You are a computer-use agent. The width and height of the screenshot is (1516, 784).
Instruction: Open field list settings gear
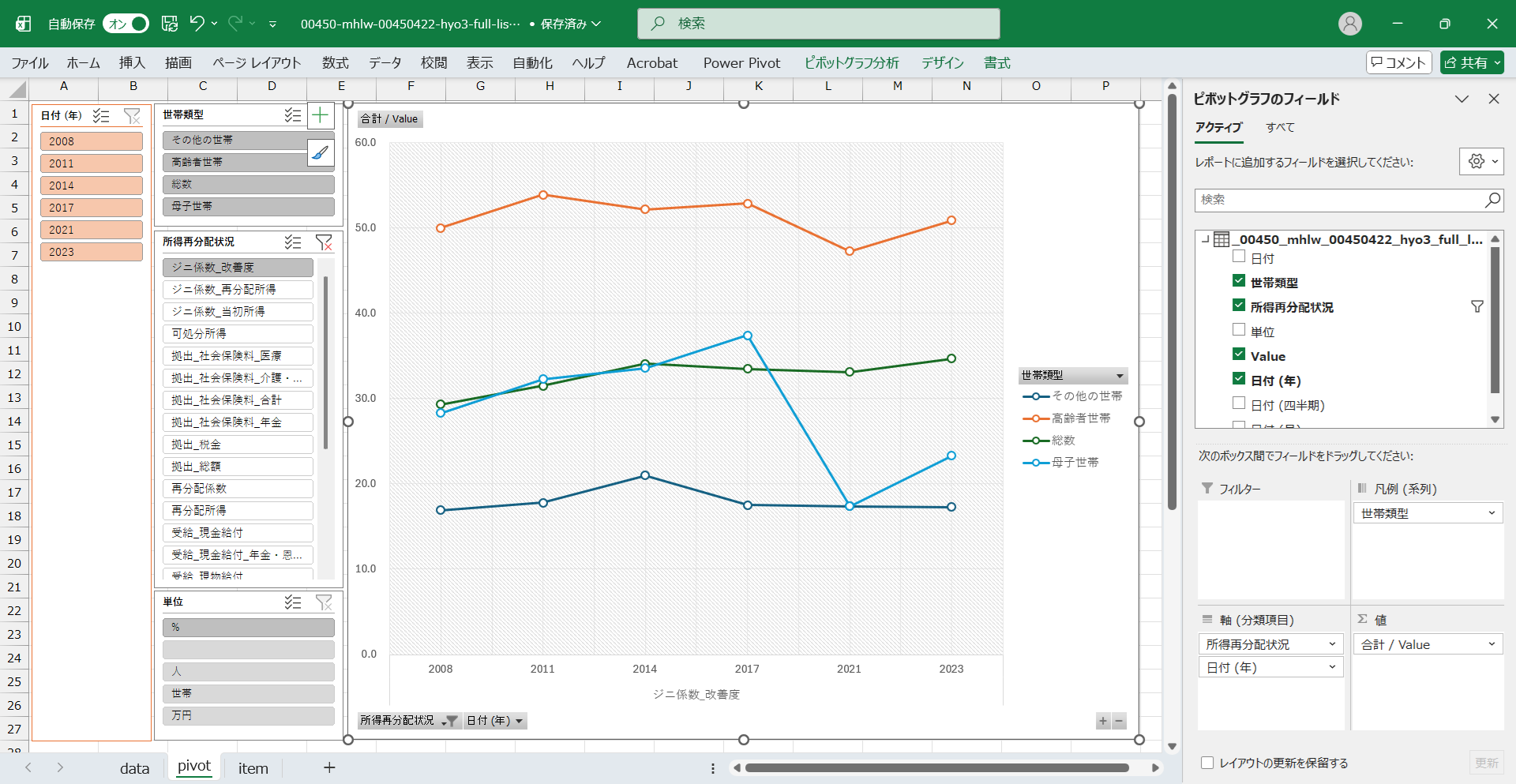(x=1480, y=162)
